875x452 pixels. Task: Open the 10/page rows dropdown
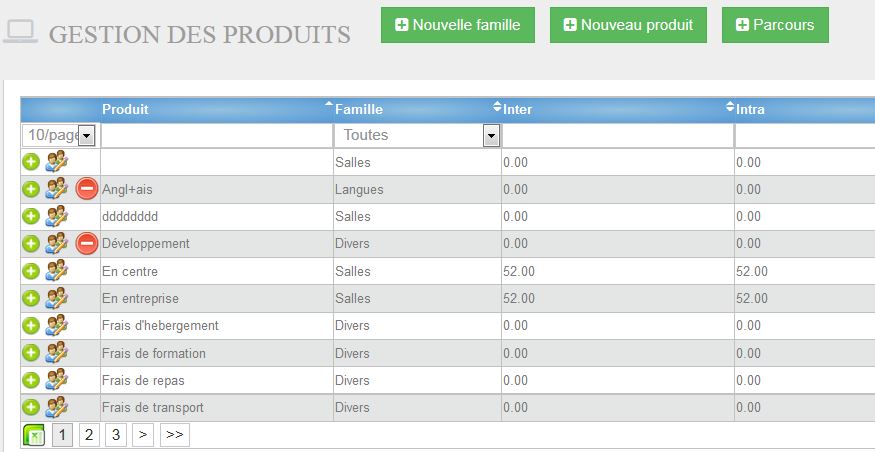(59, 135)
